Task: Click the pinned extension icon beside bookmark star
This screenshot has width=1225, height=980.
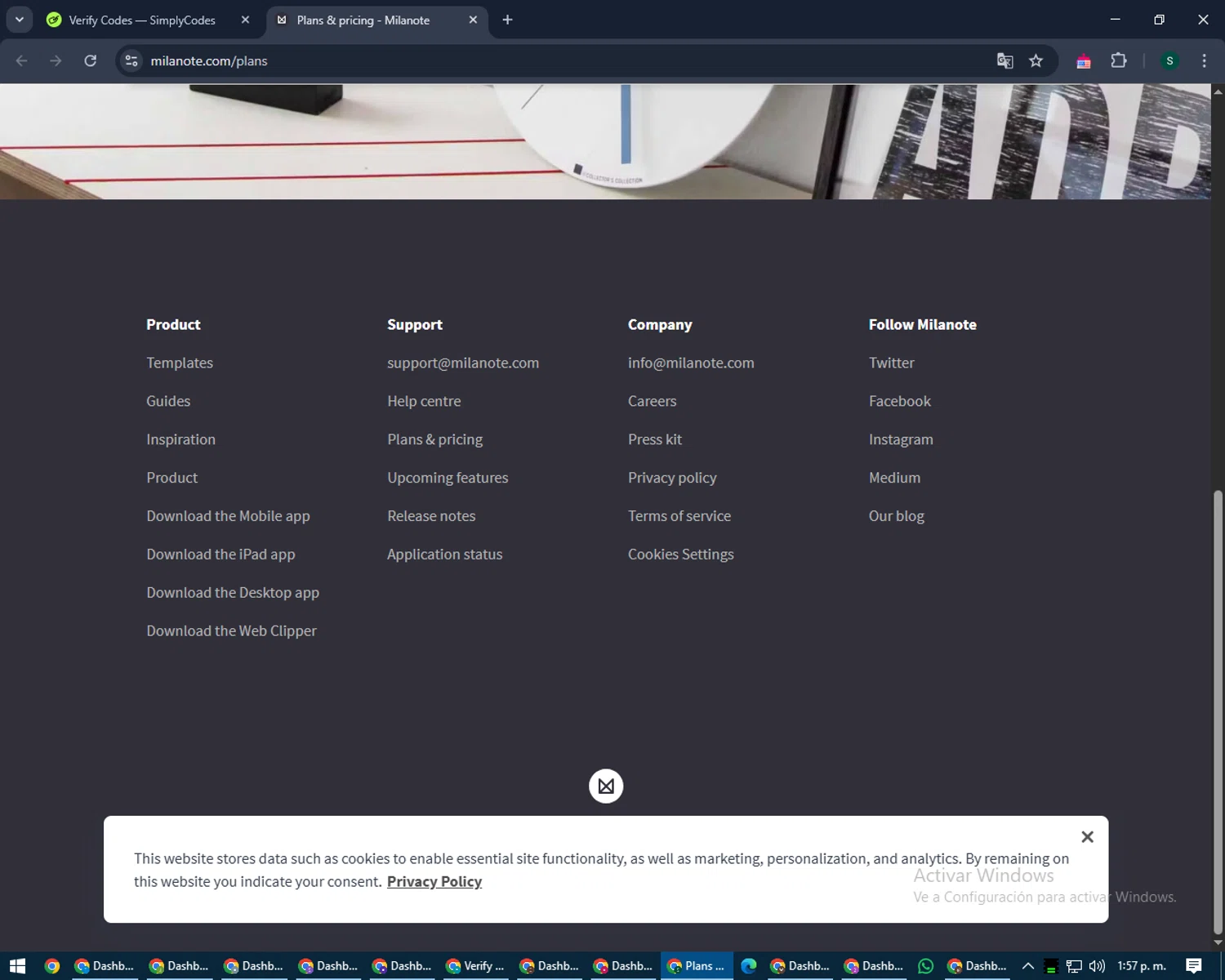Action: coord(1084,61)
